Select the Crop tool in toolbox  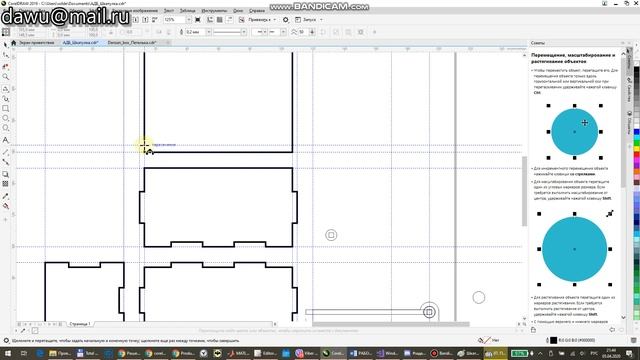[x=5, y=66]
